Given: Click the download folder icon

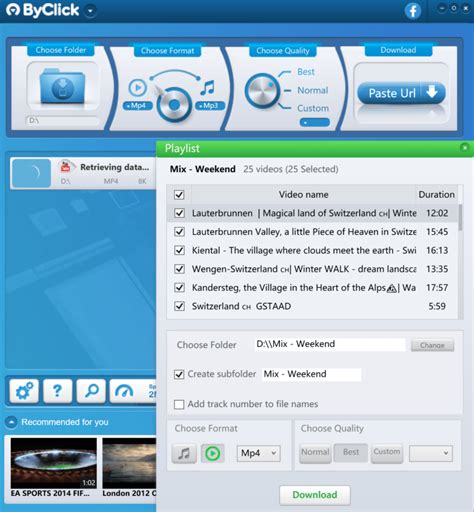Looking at the screenshot, I should coord(62,86).
